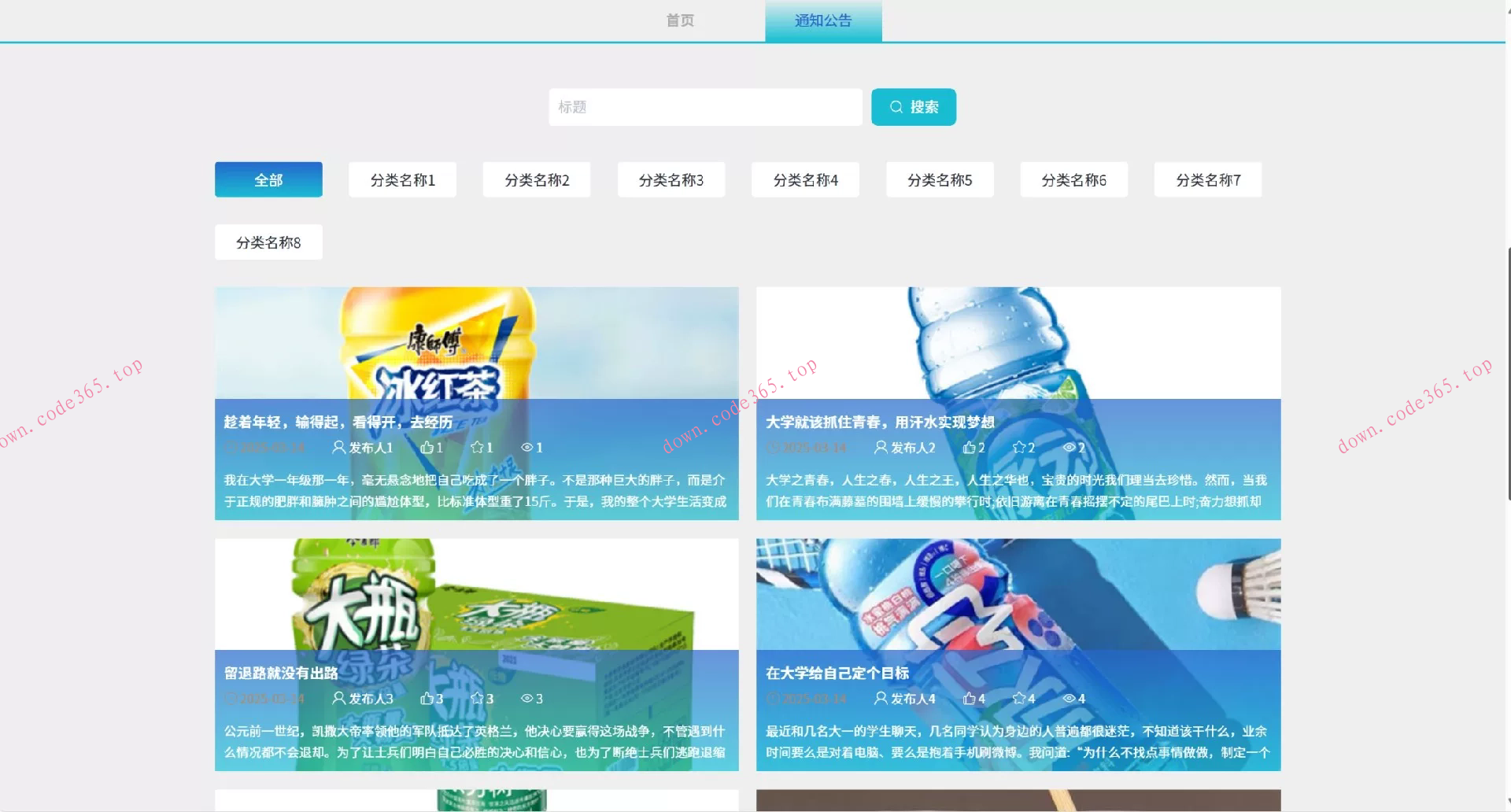This screenshot has height=812, width=1511.
Task: Click the eye icon on the first article card
Action: [526, 447]
